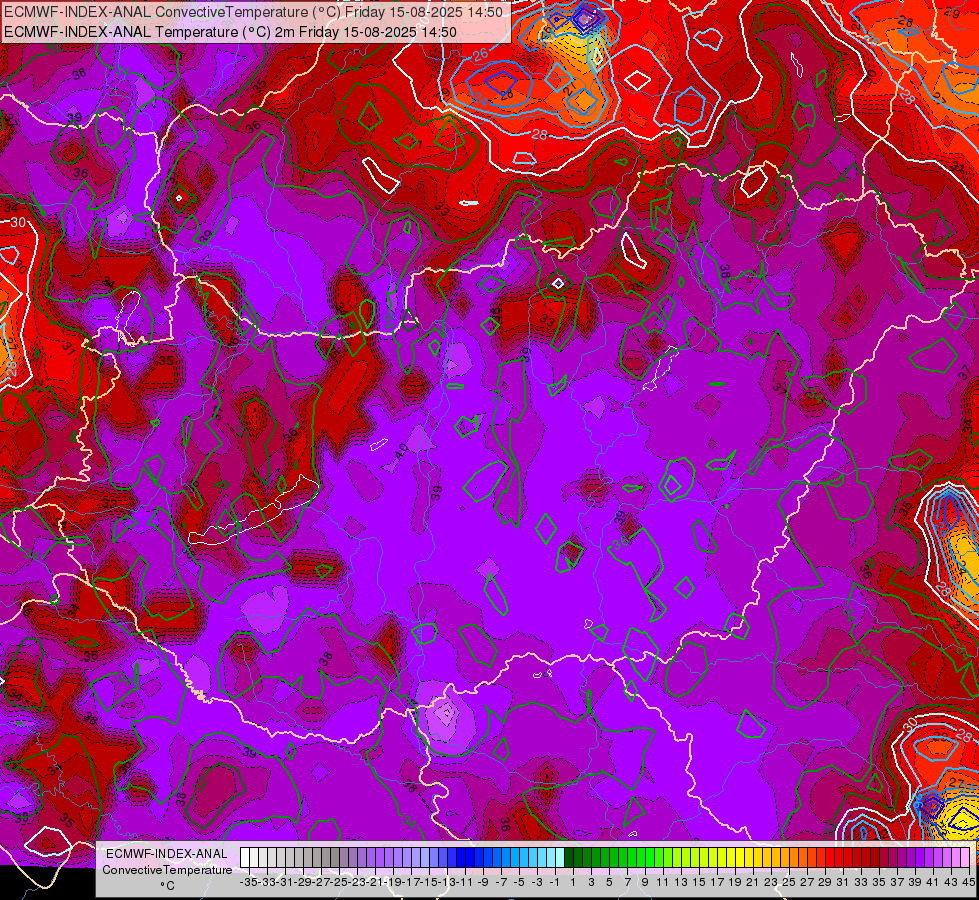This screenshot has width=979, height=900.
Task: Click the legend scale value -5
Action: tap(519, 881)
